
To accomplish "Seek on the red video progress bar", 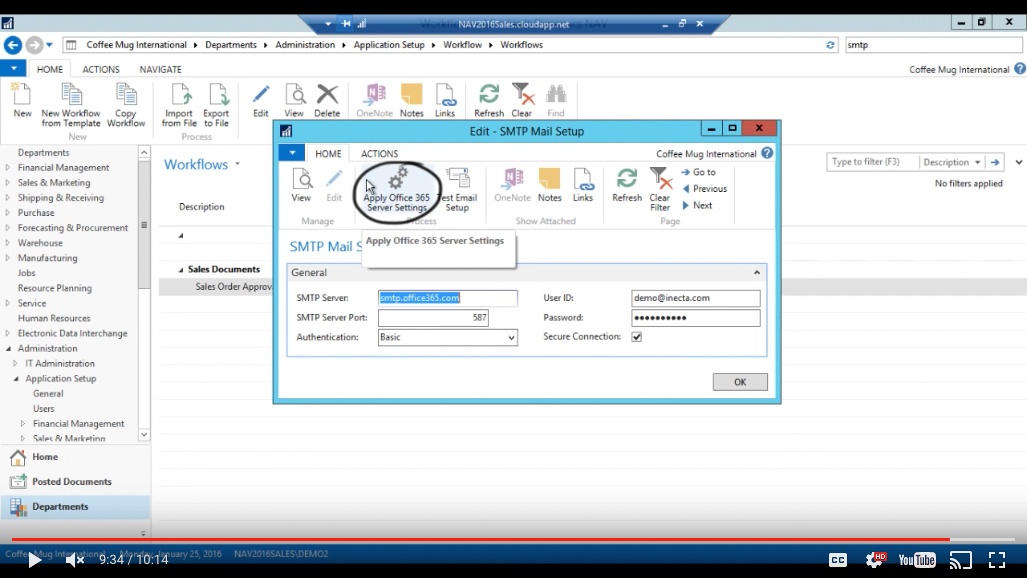I will click(x=481, y=539).
